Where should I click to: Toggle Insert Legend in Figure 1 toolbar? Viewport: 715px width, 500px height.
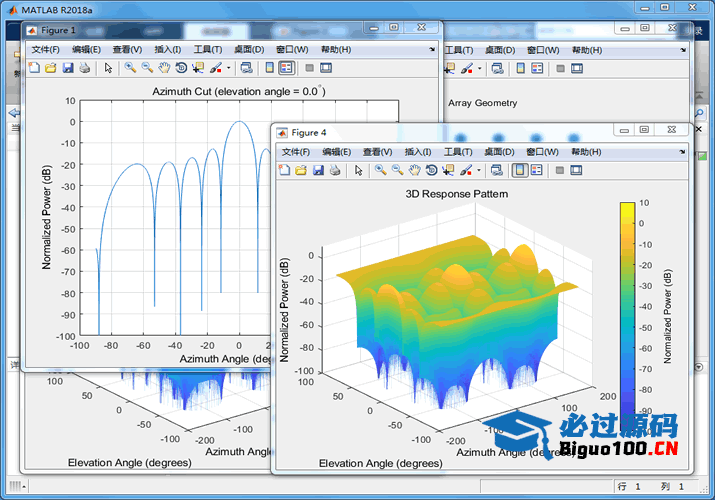tap(286, 68)
